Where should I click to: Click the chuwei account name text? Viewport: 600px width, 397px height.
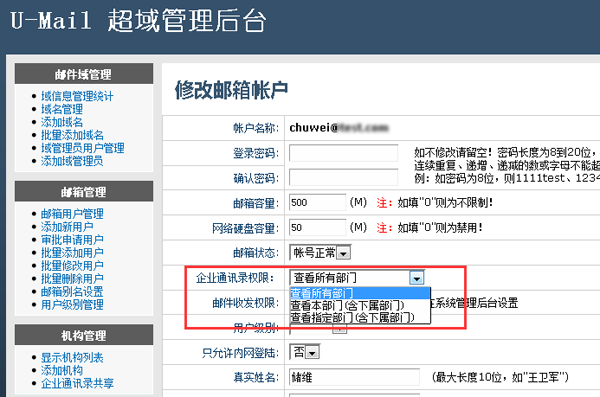click(x=339, y=128)
